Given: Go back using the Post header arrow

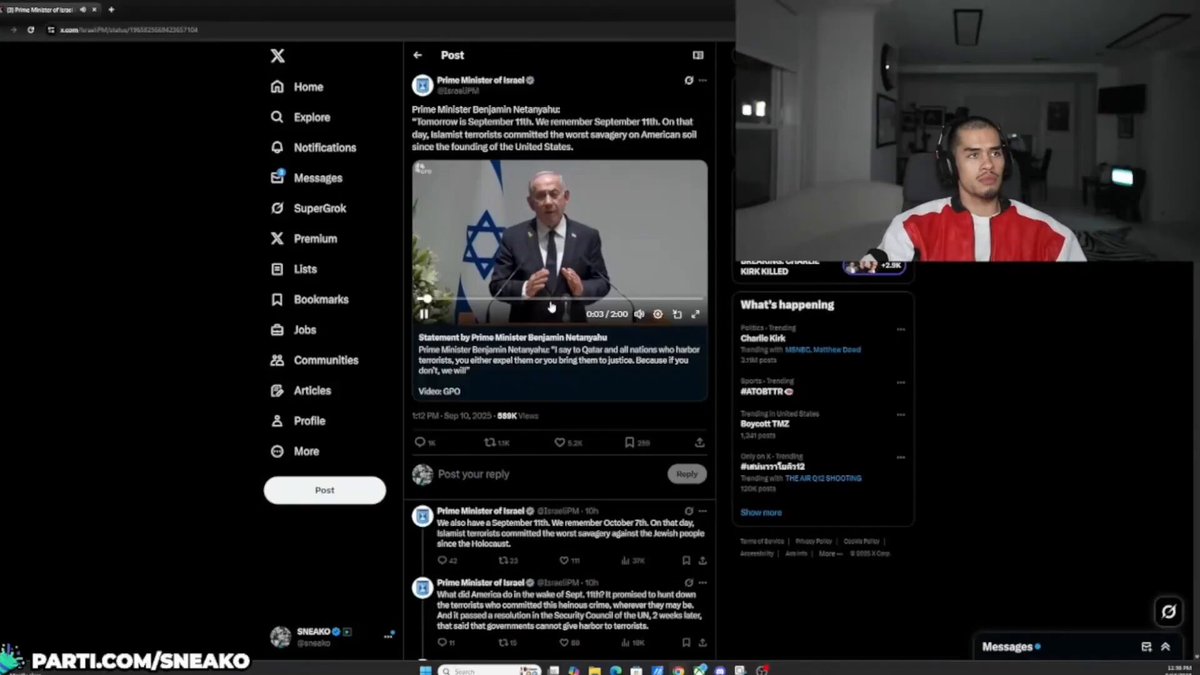Looking at the screenshot, I should pos(418,55).
